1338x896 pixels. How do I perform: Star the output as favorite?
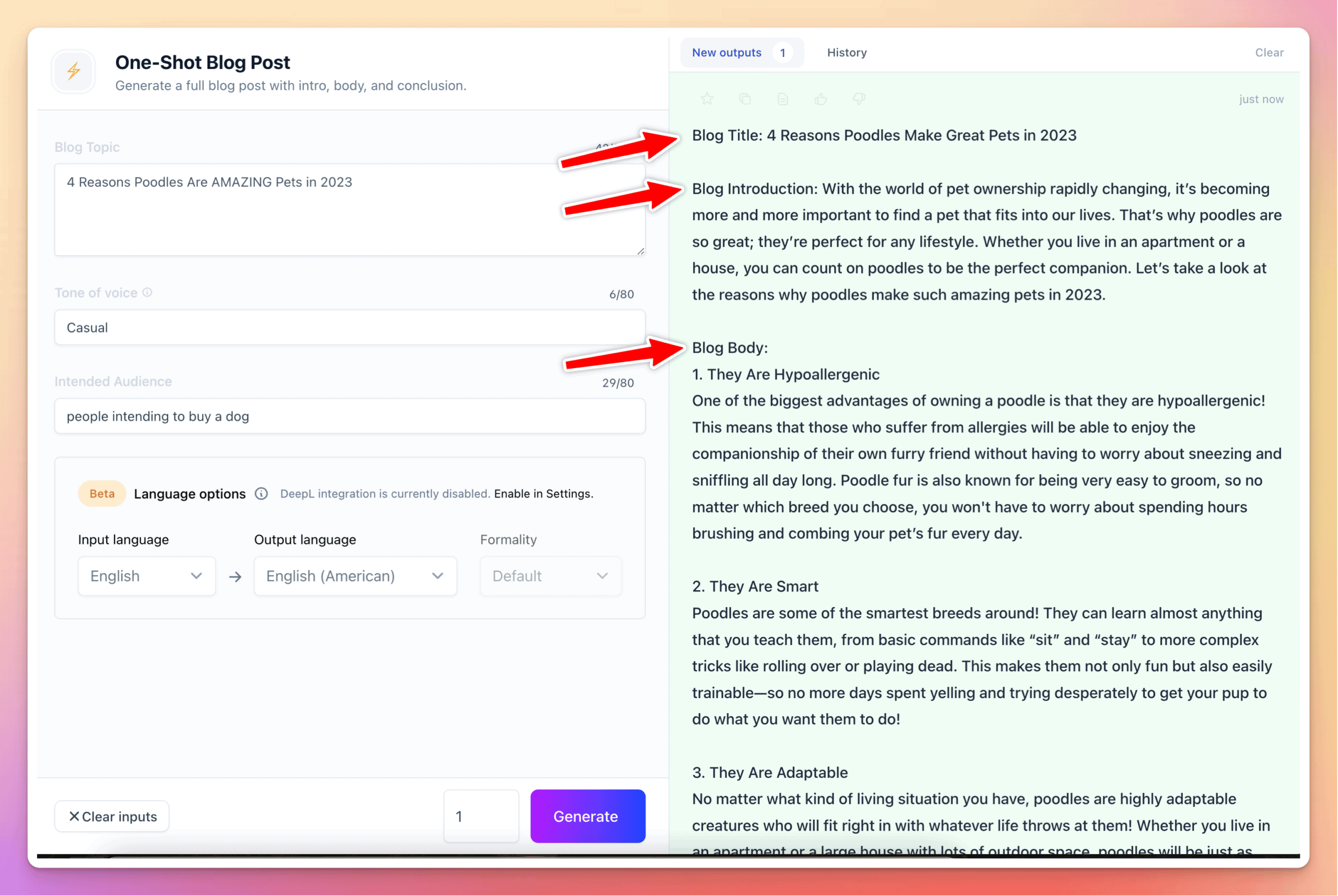pos(707,99)
